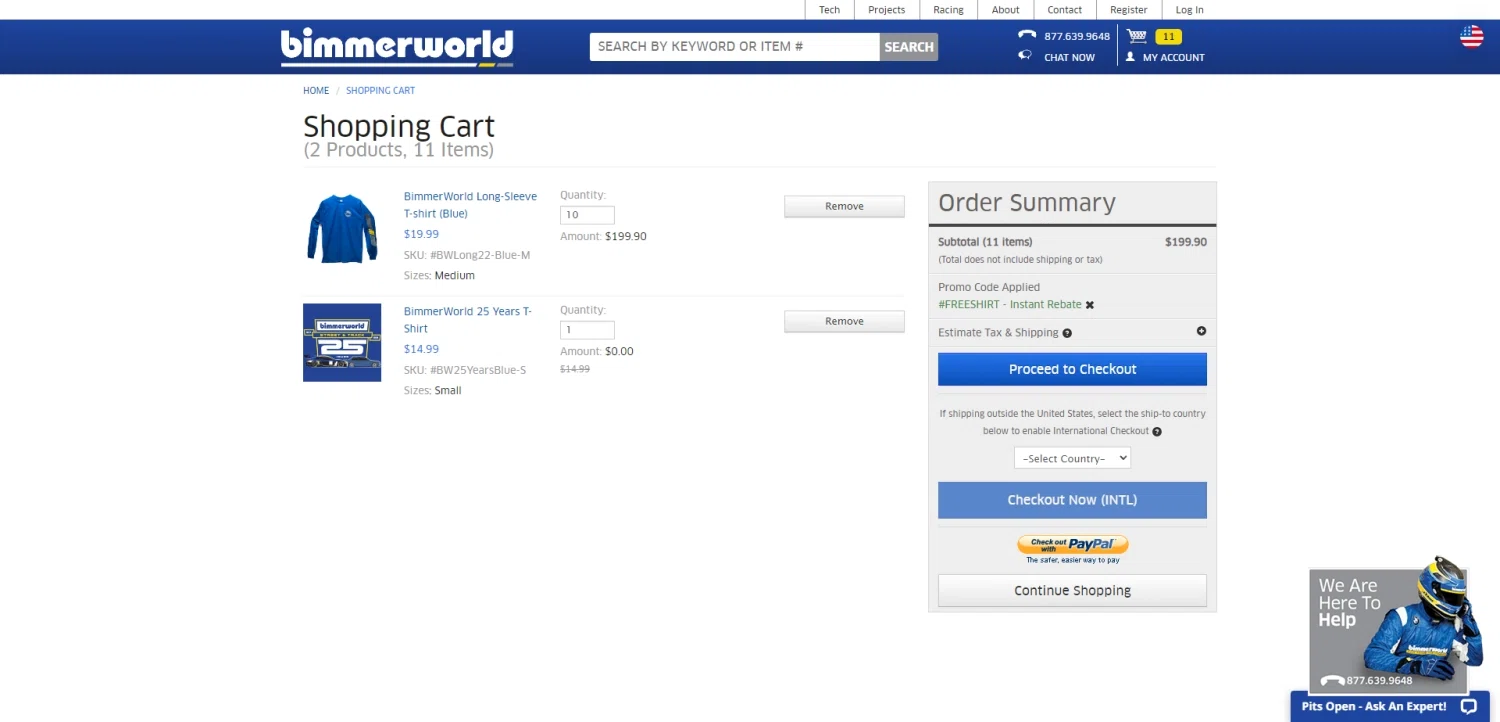The width and height of the screenshot is (1500, 722).
Task: Click the $19.99 price of Long-Sleeve shirt
Action: [x=421, y=234]
